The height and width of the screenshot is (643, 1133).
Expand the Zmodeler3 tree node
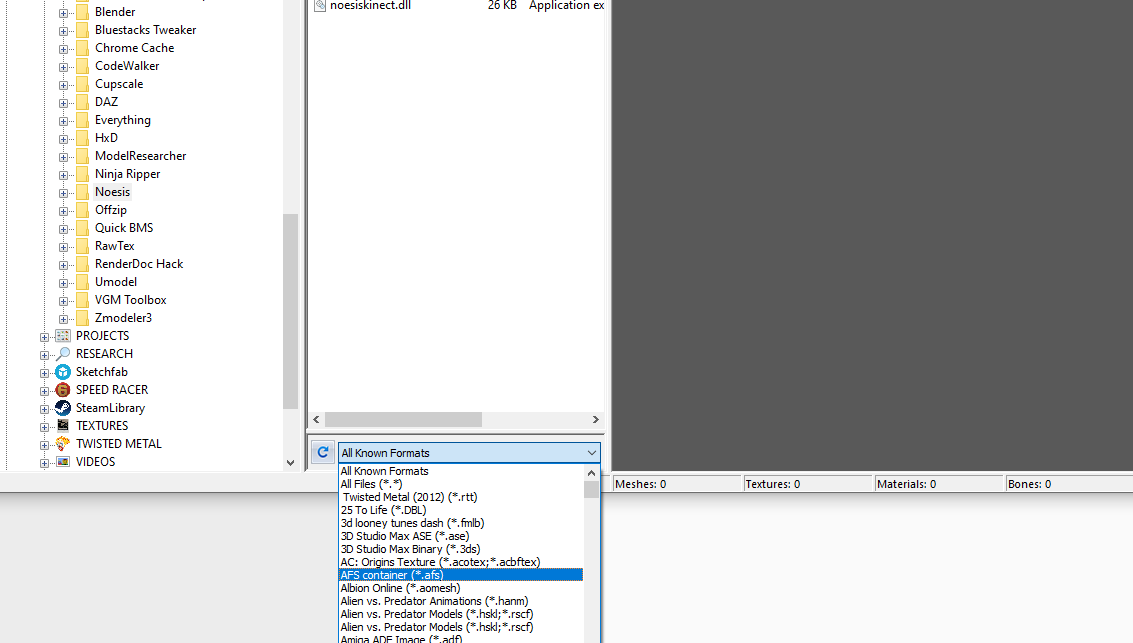(64, 319)
